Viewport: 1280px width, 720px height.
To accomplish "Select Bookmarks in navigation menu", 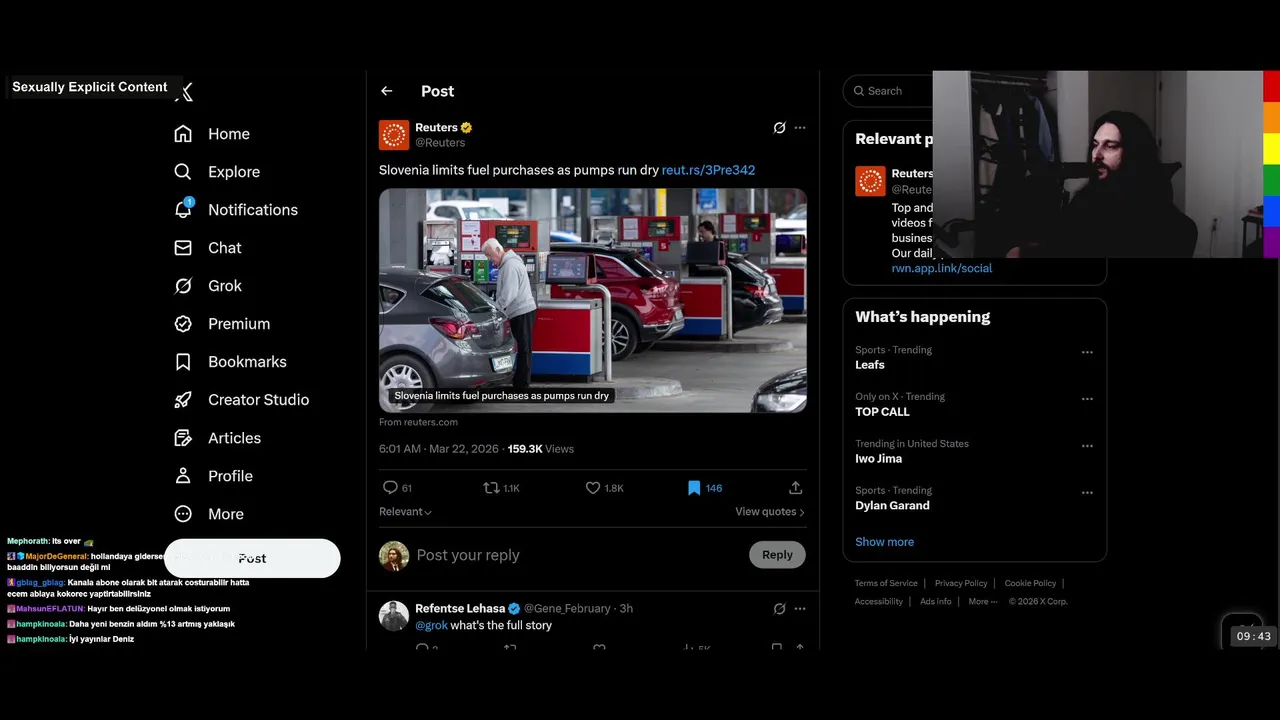I will point(247,362).
